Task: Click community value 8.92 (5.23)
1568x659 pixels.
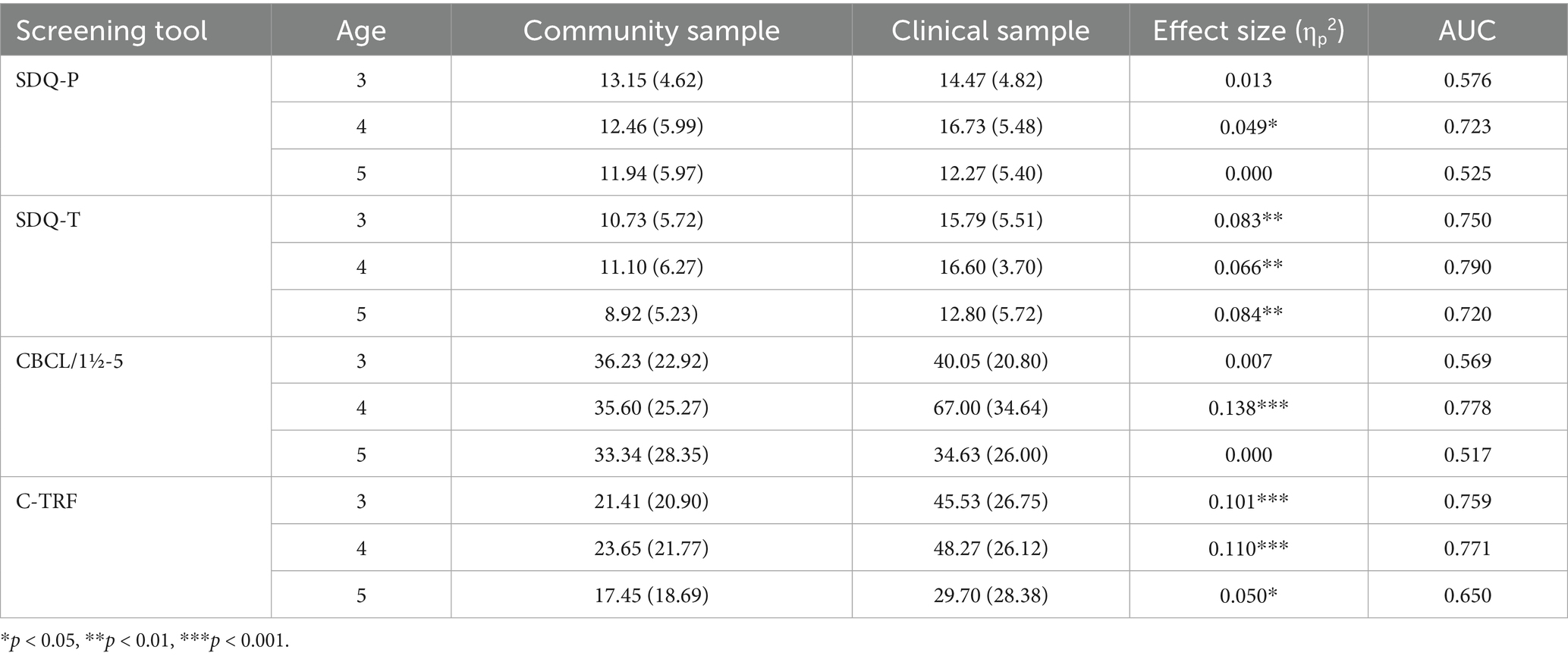Action: (651, 314)
